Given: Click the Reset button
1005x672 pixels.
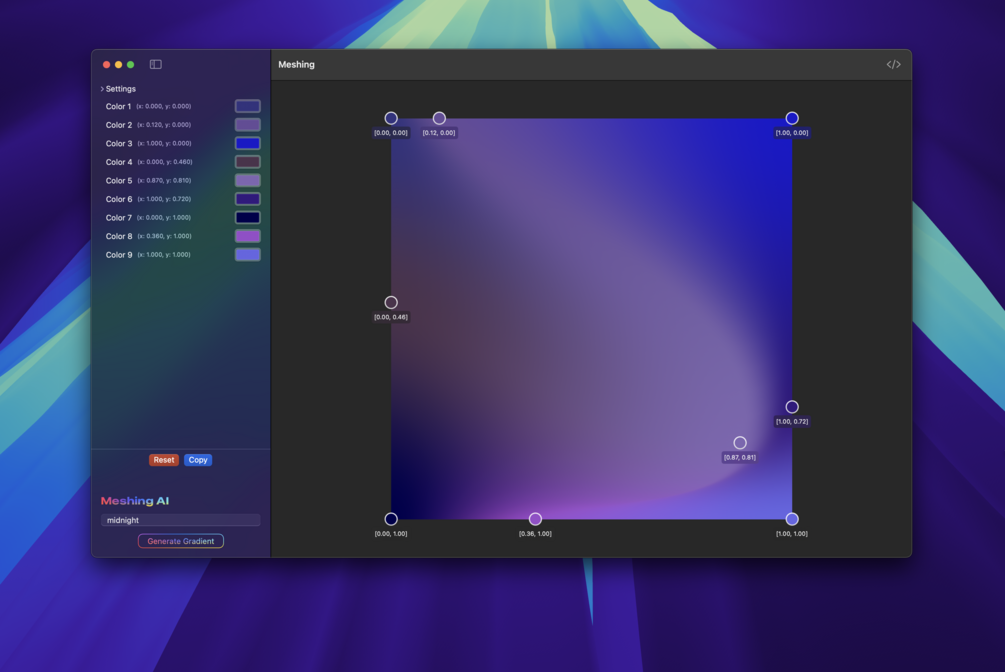Looking at the screenshot, I should pos(163,460).
